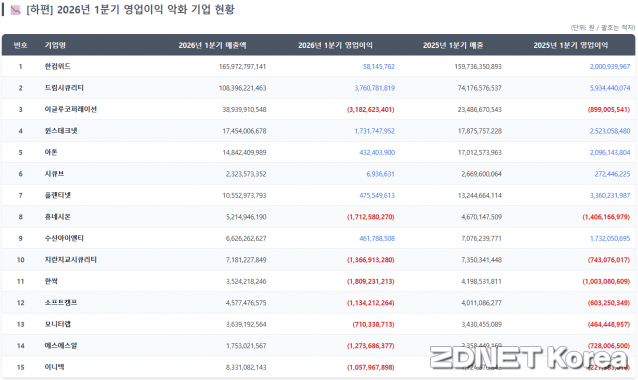
Task: Click blue operating profit '432,403,900'
Action: 377,153
